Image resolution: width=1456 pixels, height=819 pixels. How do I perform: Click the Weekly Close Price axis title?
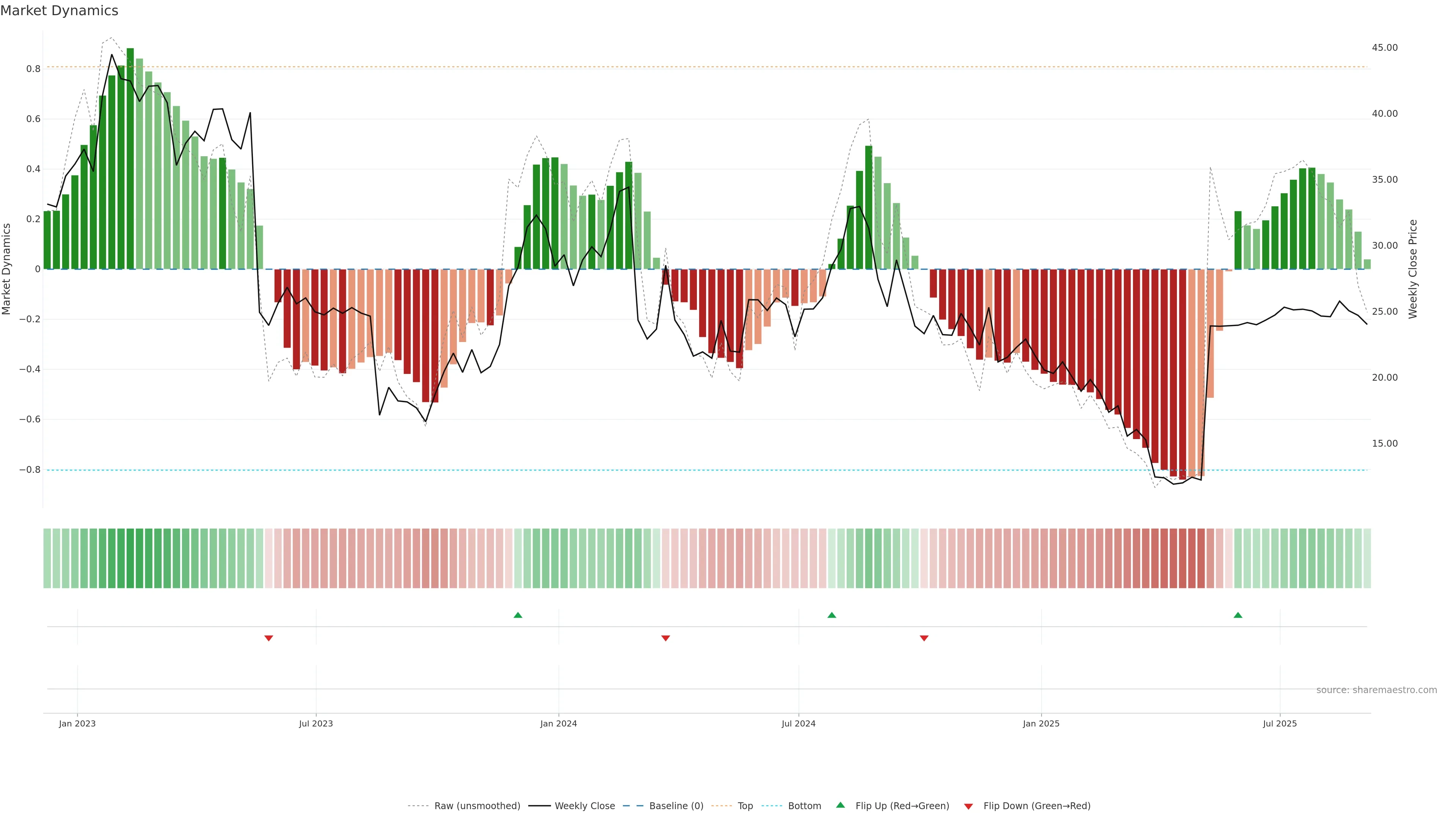point(1413,269)
